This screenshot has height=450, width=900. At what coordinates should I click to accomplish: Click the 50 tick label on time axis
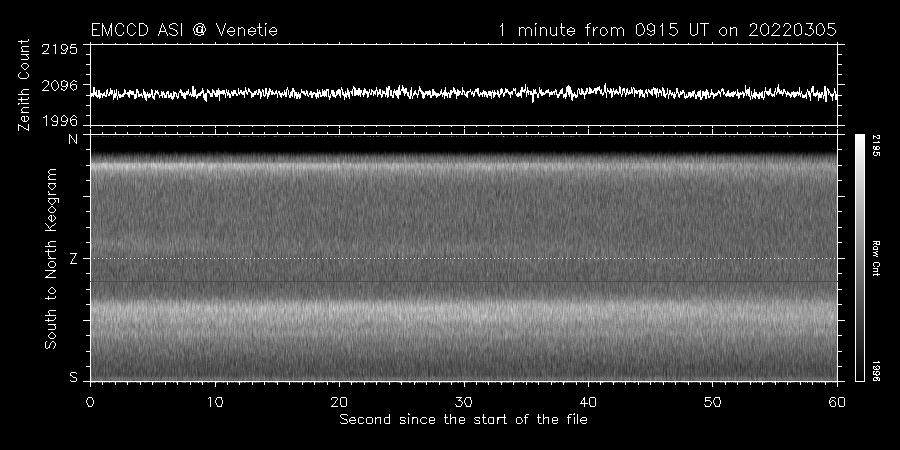[712, 402]
